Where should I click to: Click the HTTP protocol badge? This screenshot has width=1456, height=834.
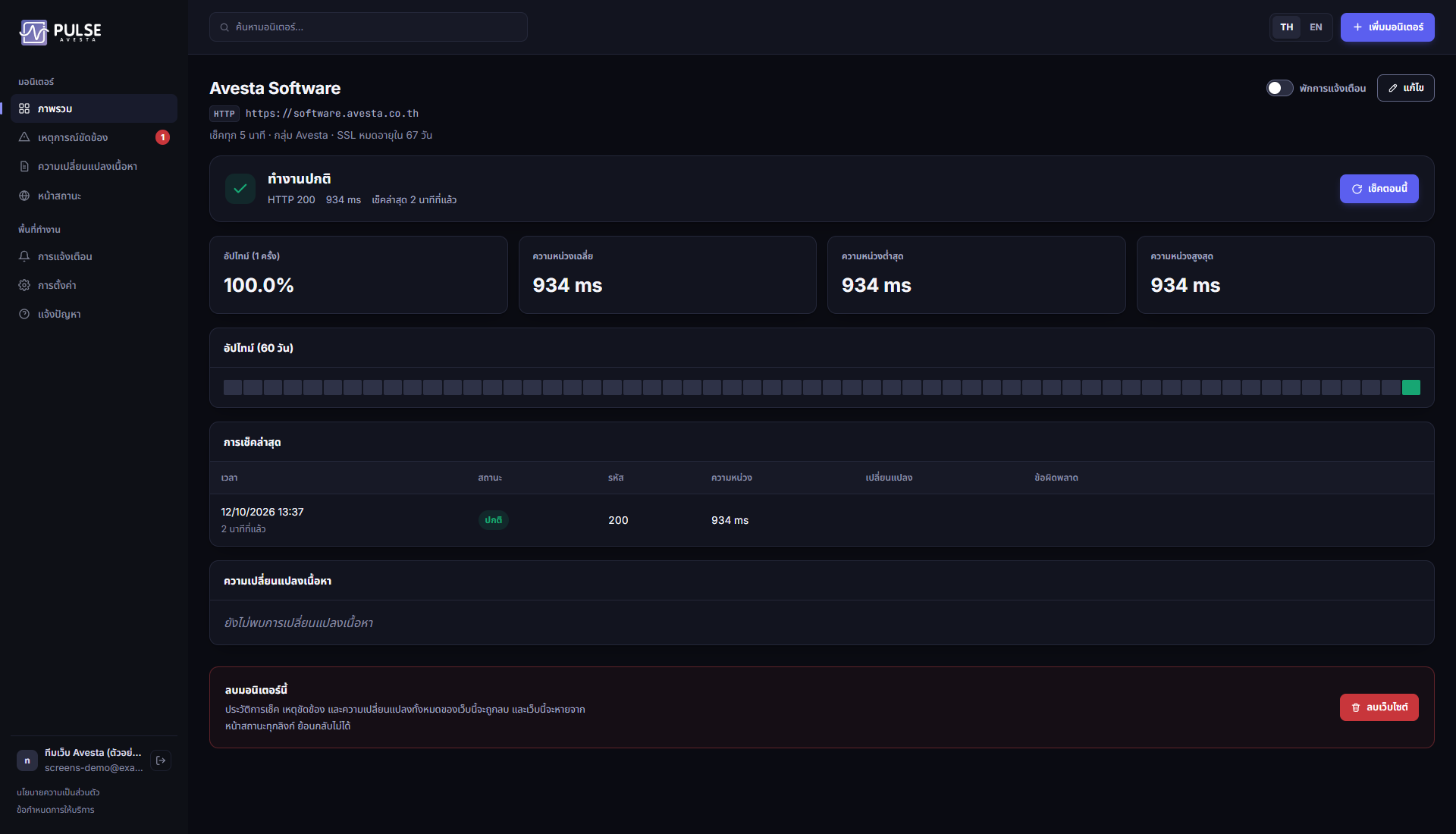coord(224,114)
